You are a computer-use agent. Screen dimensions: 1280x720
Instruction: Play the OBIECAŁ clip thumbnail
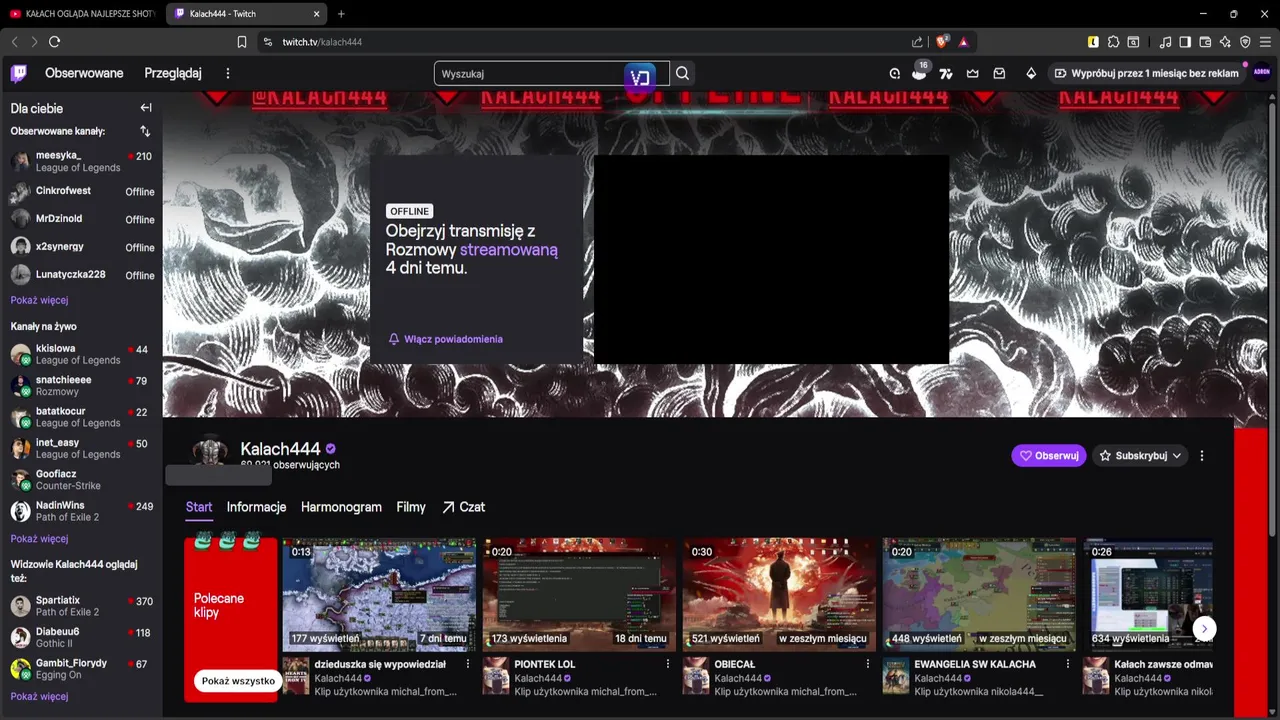[779, 595]
